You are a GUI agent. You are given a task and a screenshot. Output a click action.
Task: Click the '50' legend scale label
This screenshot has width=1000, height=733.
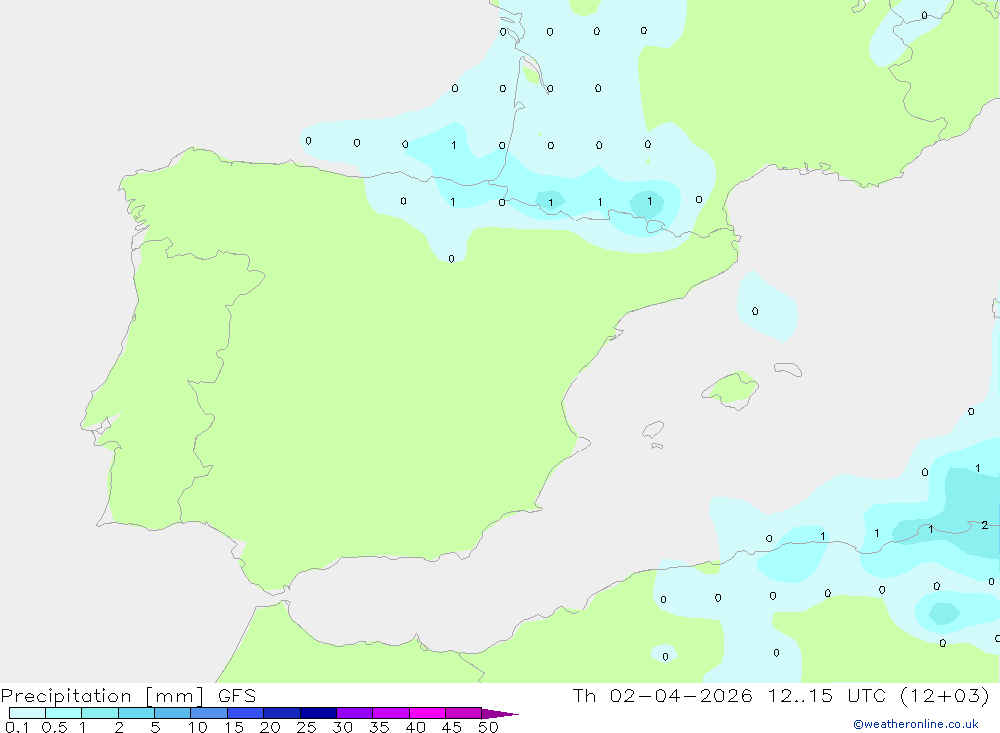tap(488, 727)
